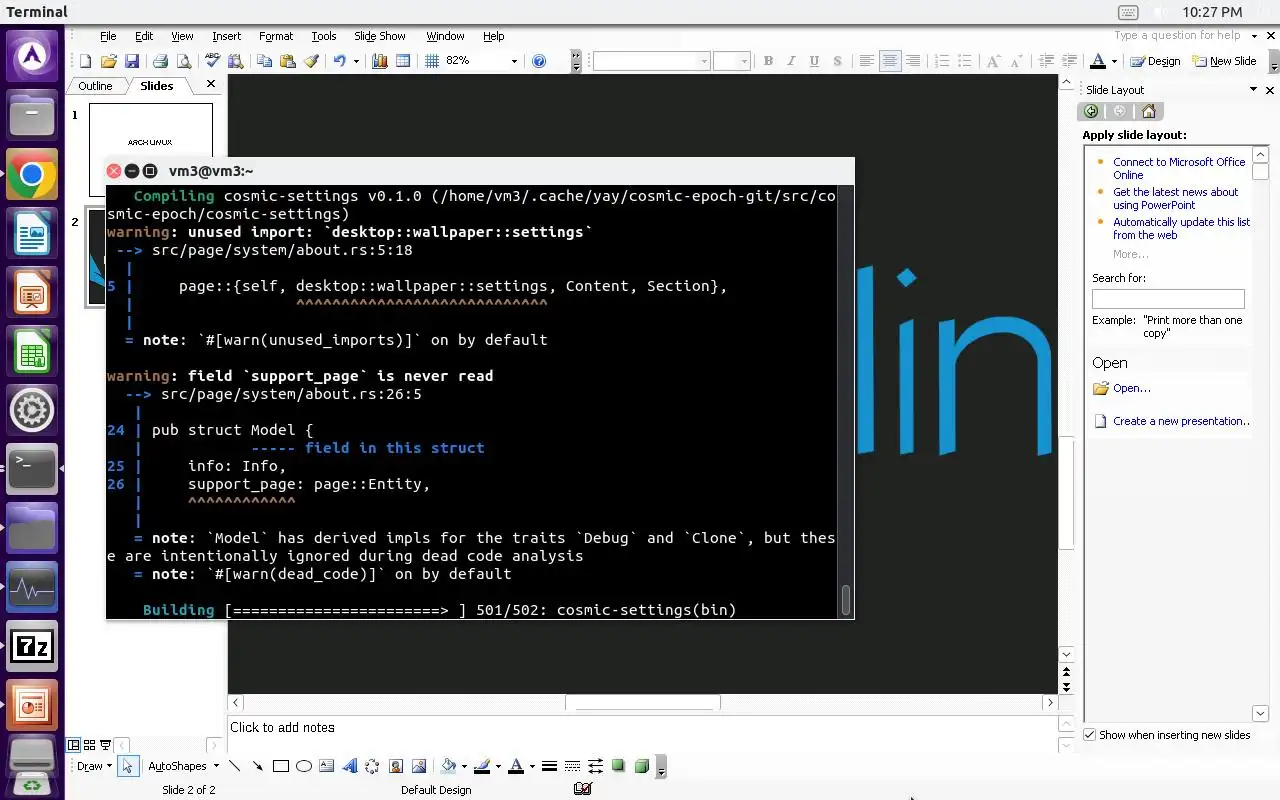Insert WordArt from Drawing toolbar
This screenshot has height=800, width=1280.
point(349,766)
